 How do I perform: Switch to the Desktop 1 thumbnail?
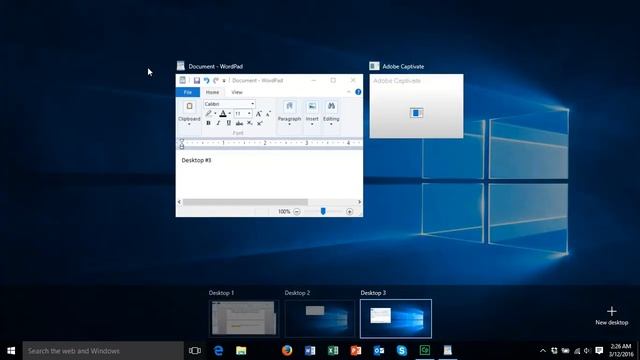pos(244,318)
